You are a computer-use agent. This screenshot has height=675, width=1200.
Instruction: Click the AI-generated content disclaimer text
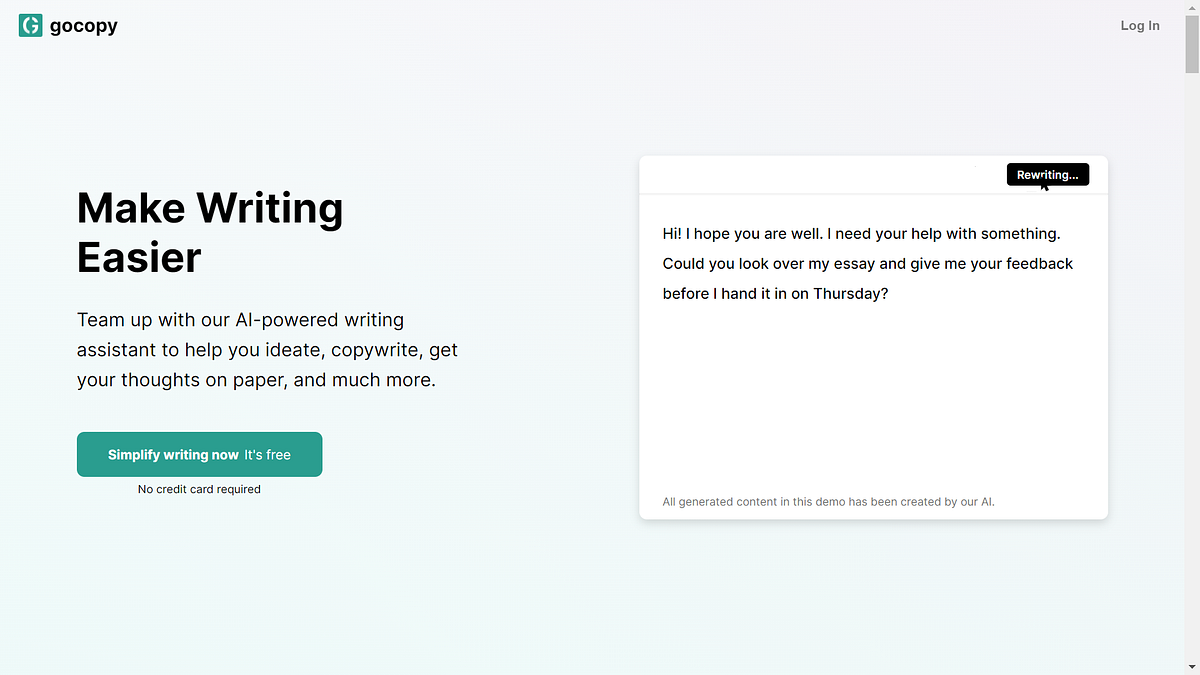(x=828, y=501)
